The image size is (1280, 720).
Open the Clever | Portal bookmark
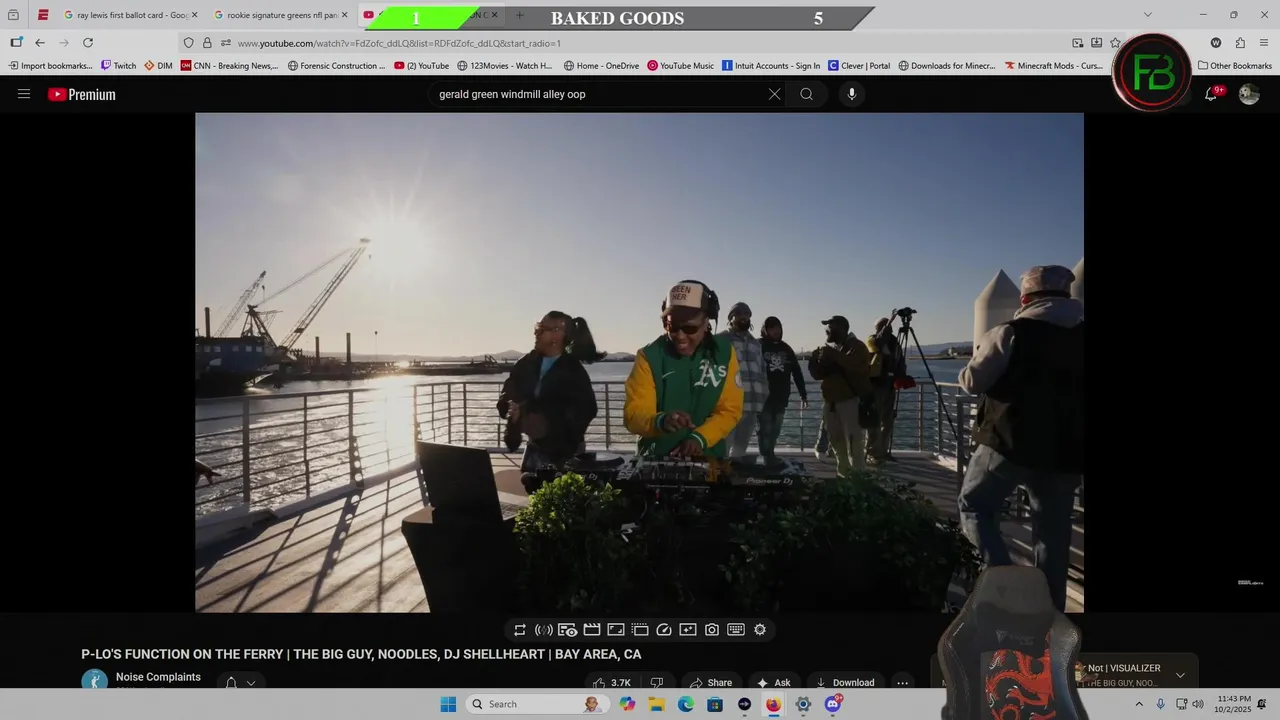858,66
